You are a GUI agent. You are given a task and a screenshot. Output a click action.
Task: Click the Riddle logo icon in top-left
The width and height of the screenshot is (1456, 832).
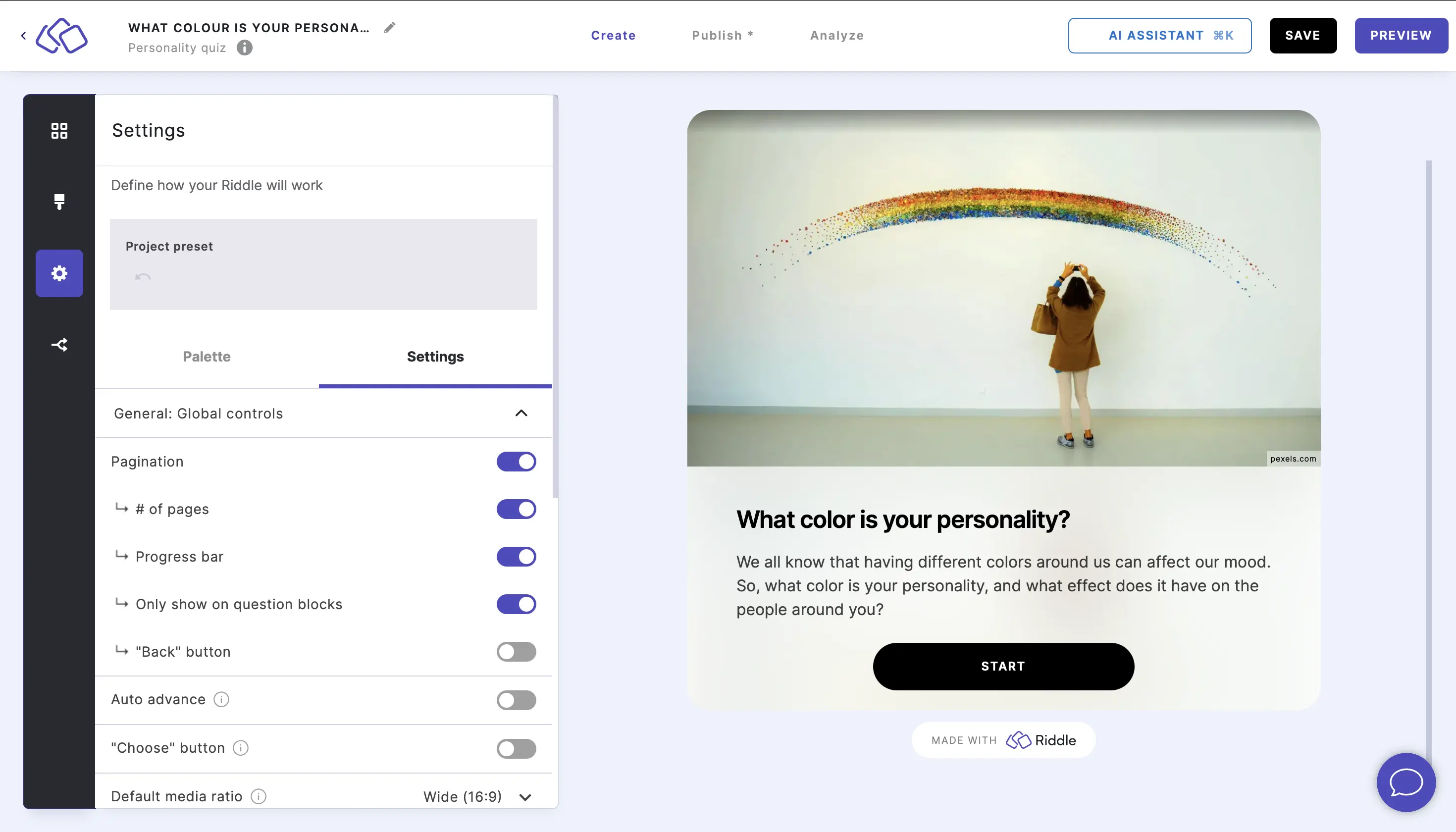coord(62,35)
